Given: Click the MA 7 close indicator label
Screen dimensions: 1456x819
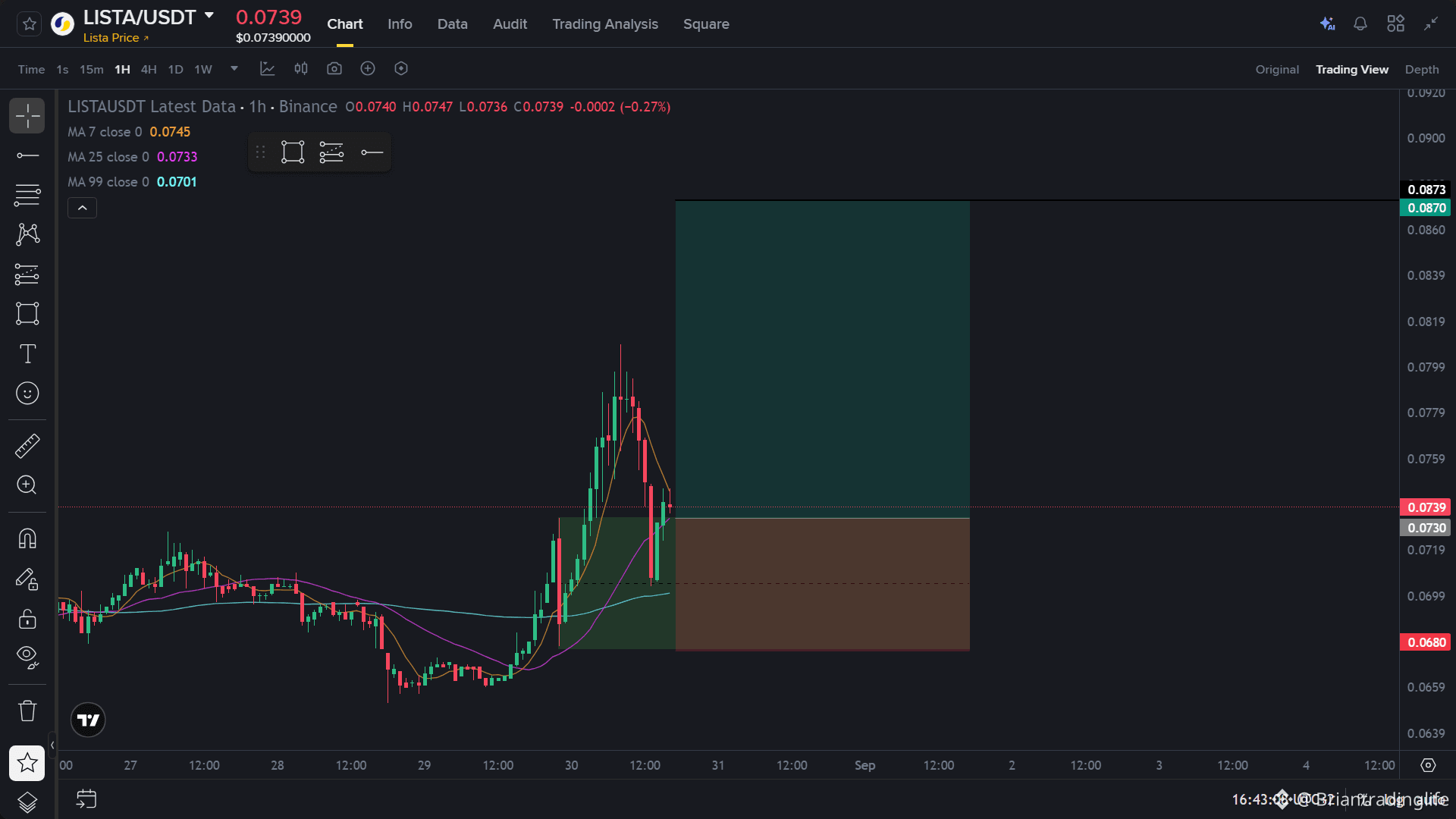Looking at the screenshot, I should [x=105, y=132].
